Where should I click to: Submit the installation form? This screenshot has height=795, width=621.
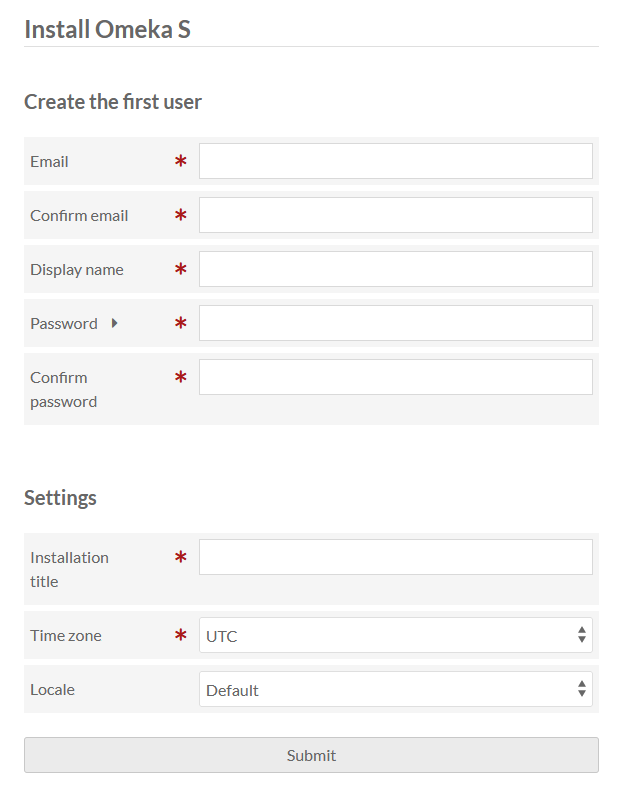pyautogui.click(x=311, y=755)
